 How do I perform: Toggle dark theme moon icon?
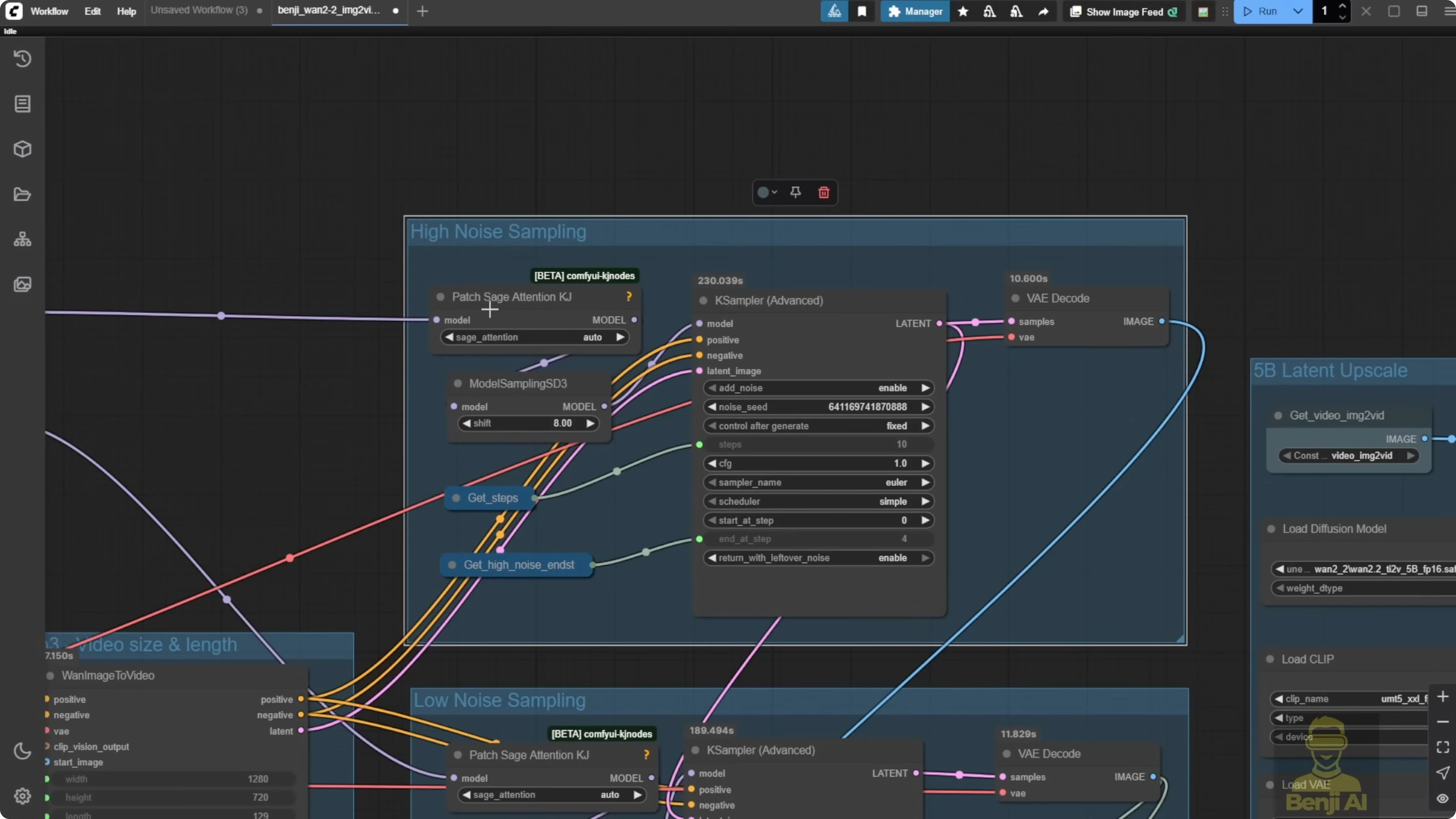click(23, 751)
